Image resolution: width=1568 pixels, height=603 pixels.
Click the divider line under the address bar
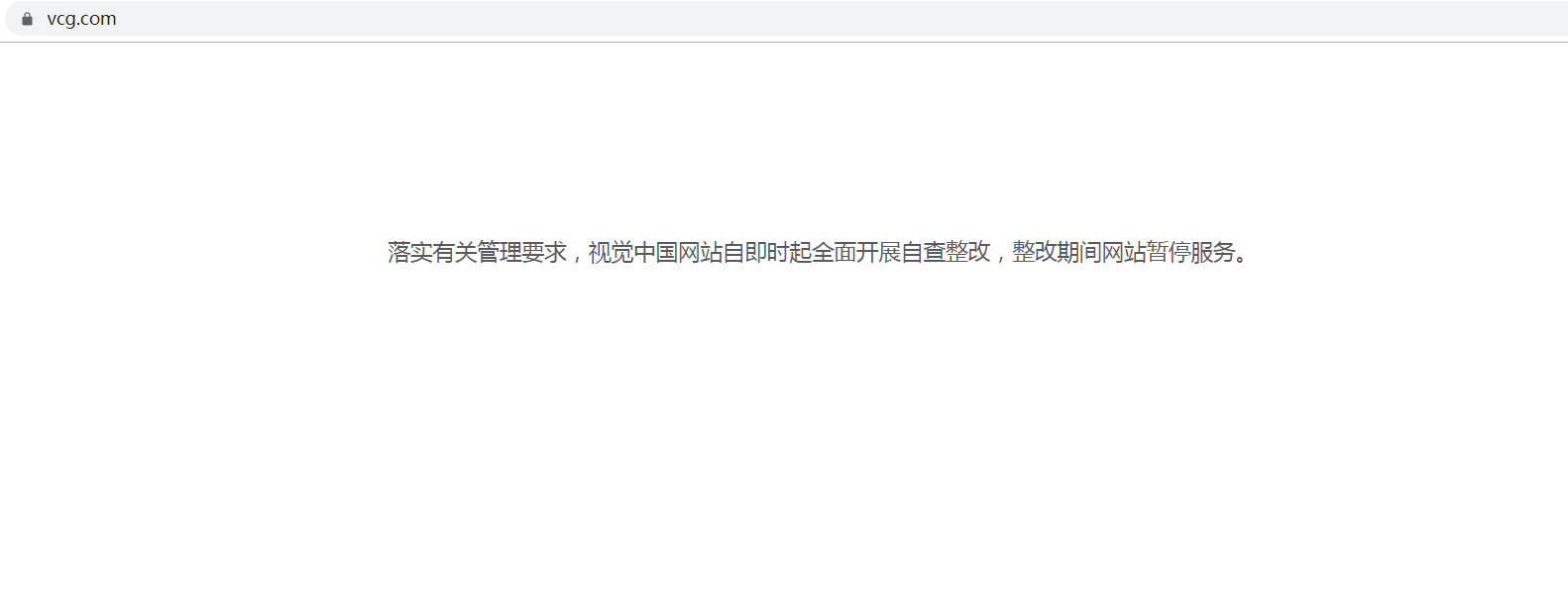point(784,42)
